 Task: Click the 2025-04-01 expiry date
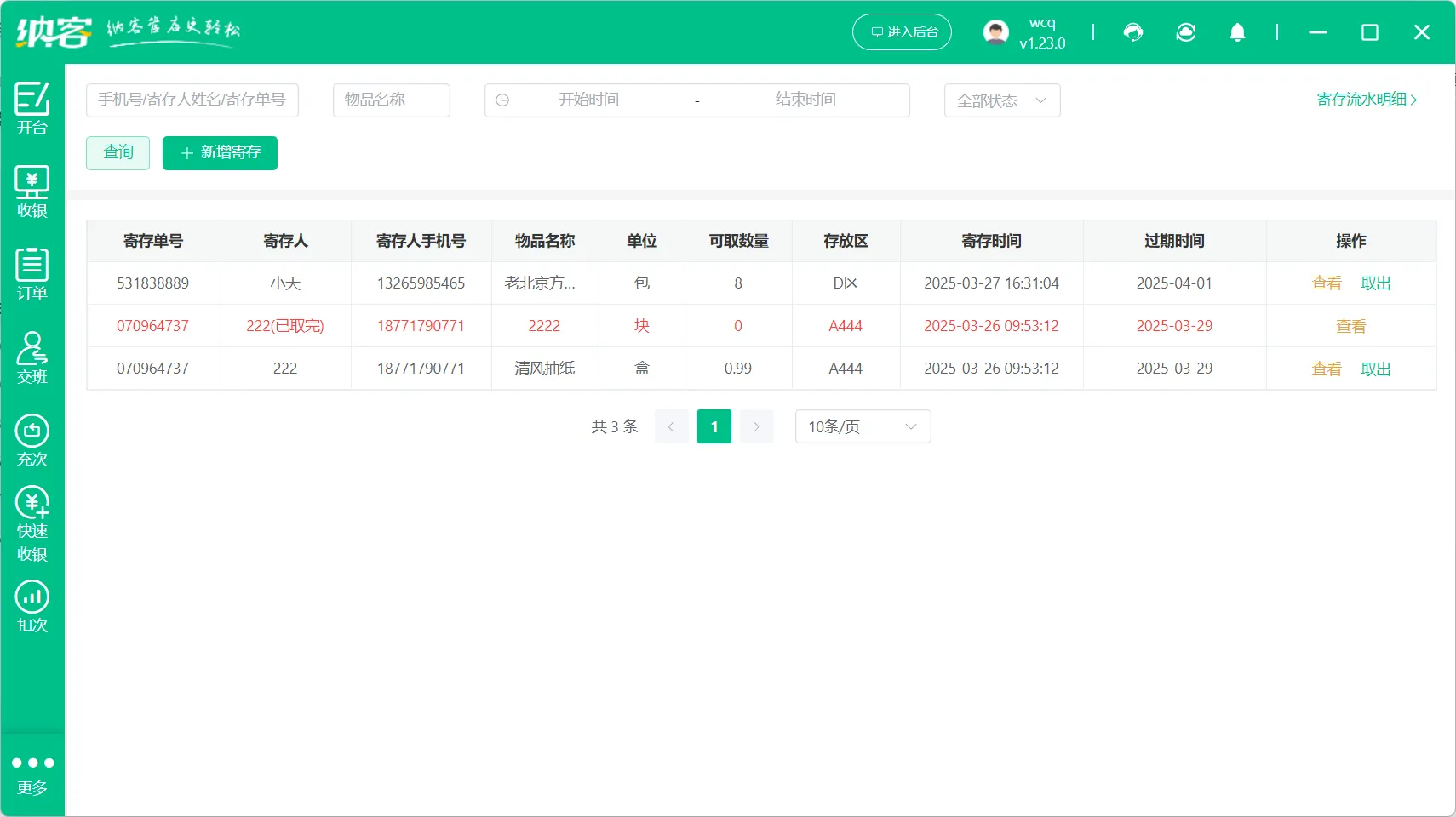point(1174,283)
